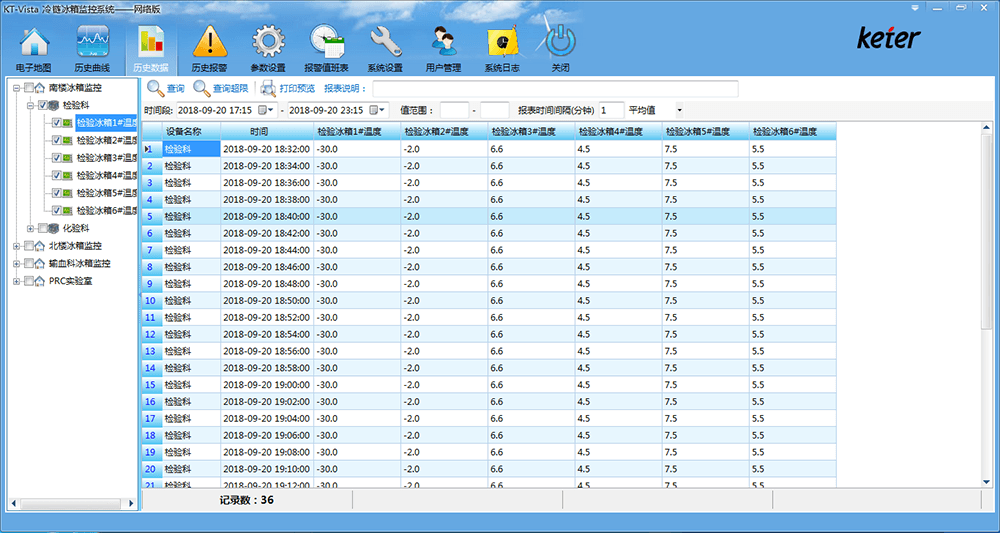The width and height of the screenshot is (1000, 533).
Task: Check the PRC实验室 checkbox
Action: pos(29,281)
